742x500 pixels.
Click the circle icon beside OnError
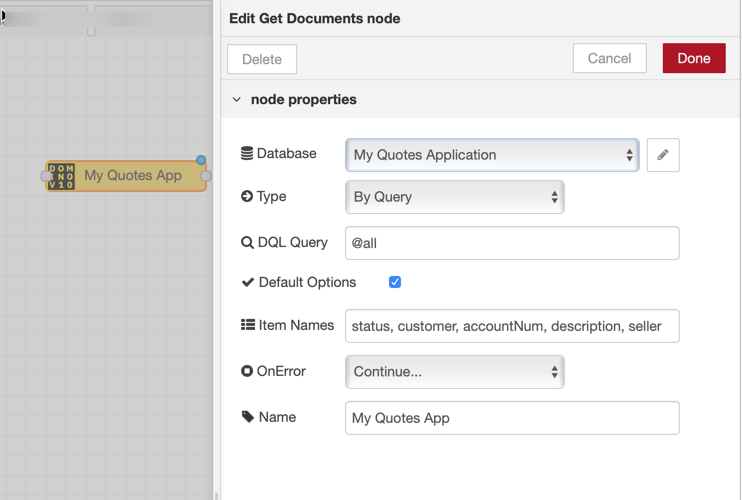pos(247,371)
